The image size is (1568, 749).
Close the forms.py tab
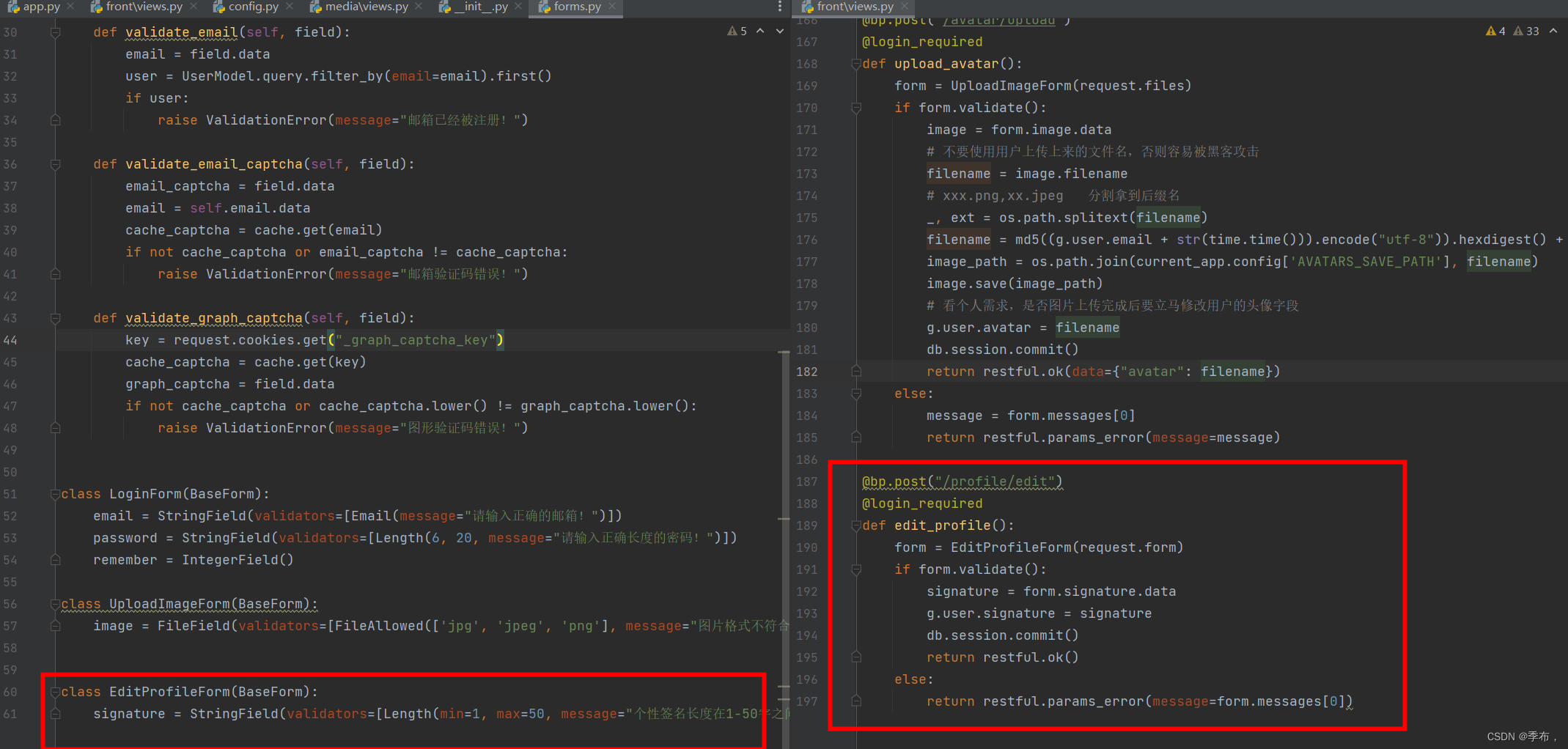click(611, 7)
